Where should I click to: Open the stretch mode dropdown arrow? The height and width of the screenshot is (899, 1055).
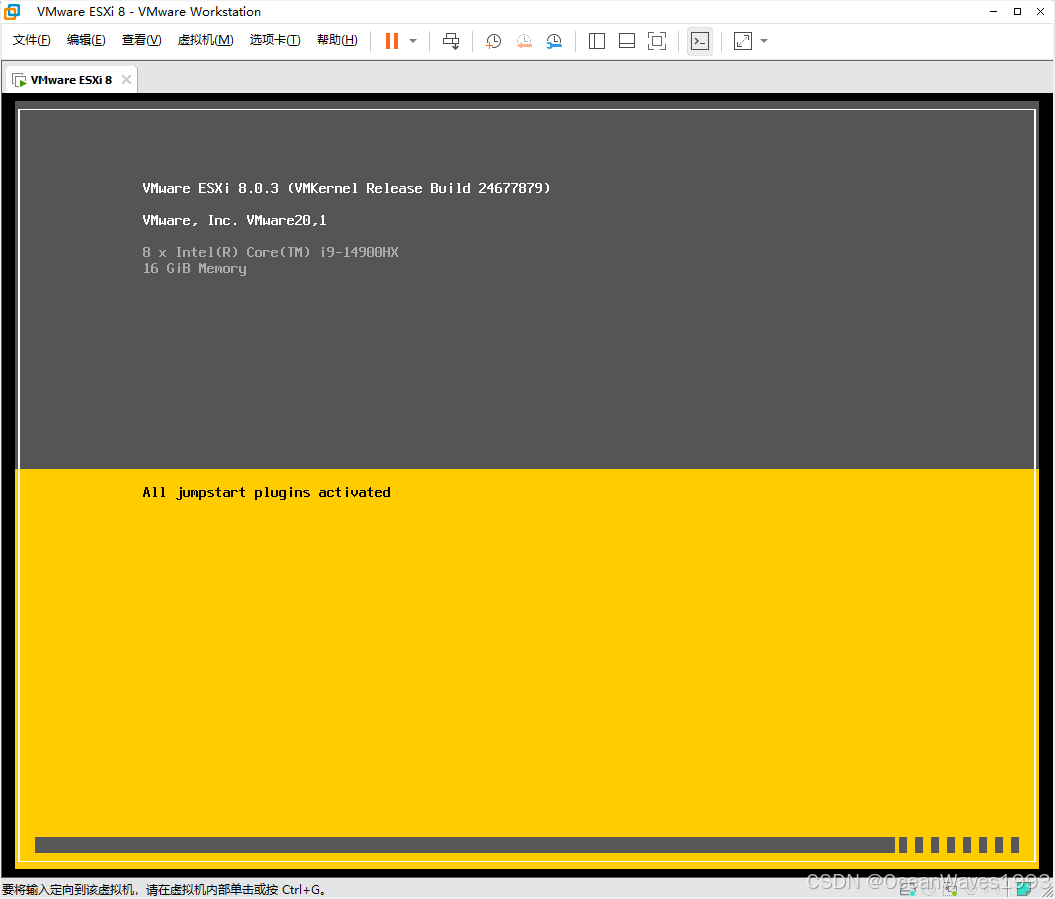pos(764,41)
